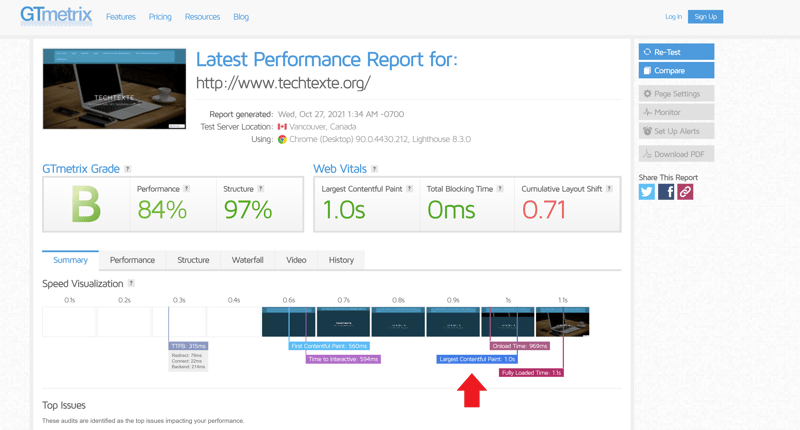Open the Pricing menu item
This screenshot has height=430, width=800.
click(160, 17)
